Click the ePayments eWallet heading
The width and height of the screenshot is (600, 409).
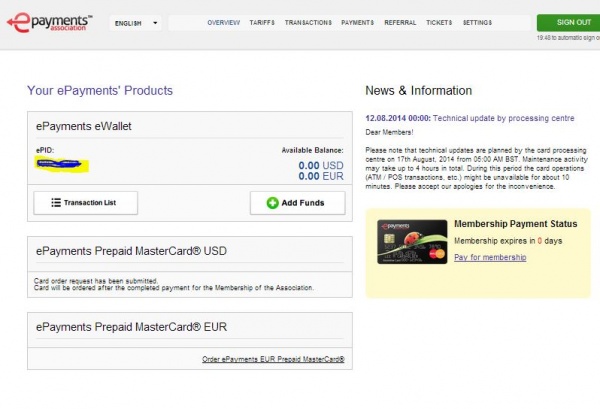pos(83,126)
